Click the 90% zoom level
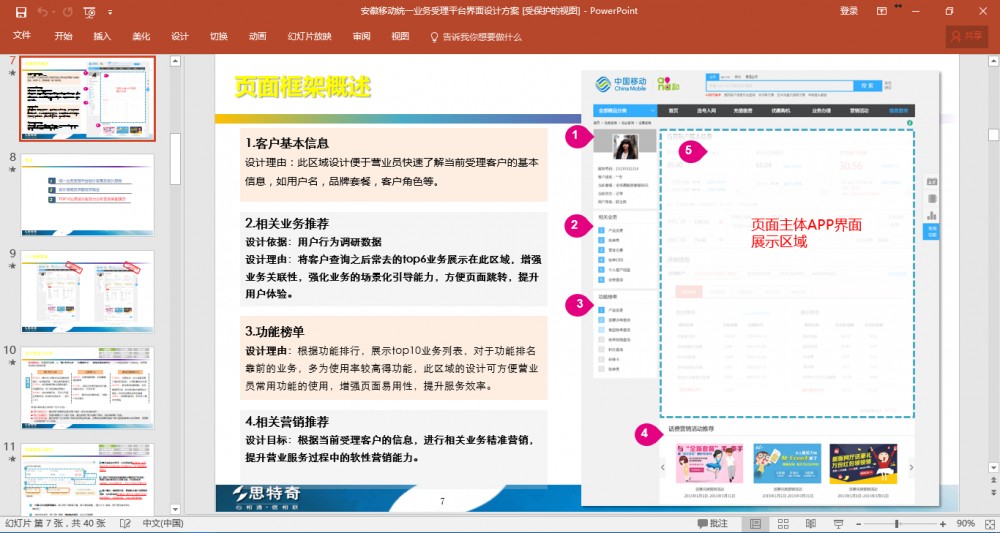 tap(965, 523)
